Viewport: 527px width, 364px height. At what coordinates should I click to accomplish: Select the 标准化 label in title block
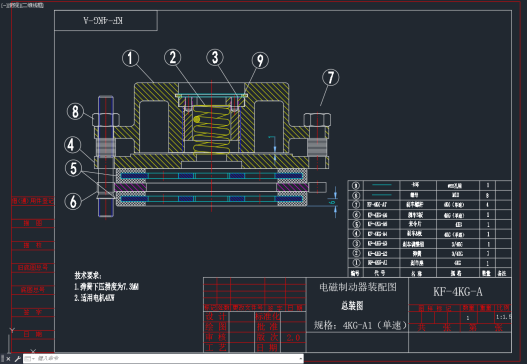click(268, 316)
